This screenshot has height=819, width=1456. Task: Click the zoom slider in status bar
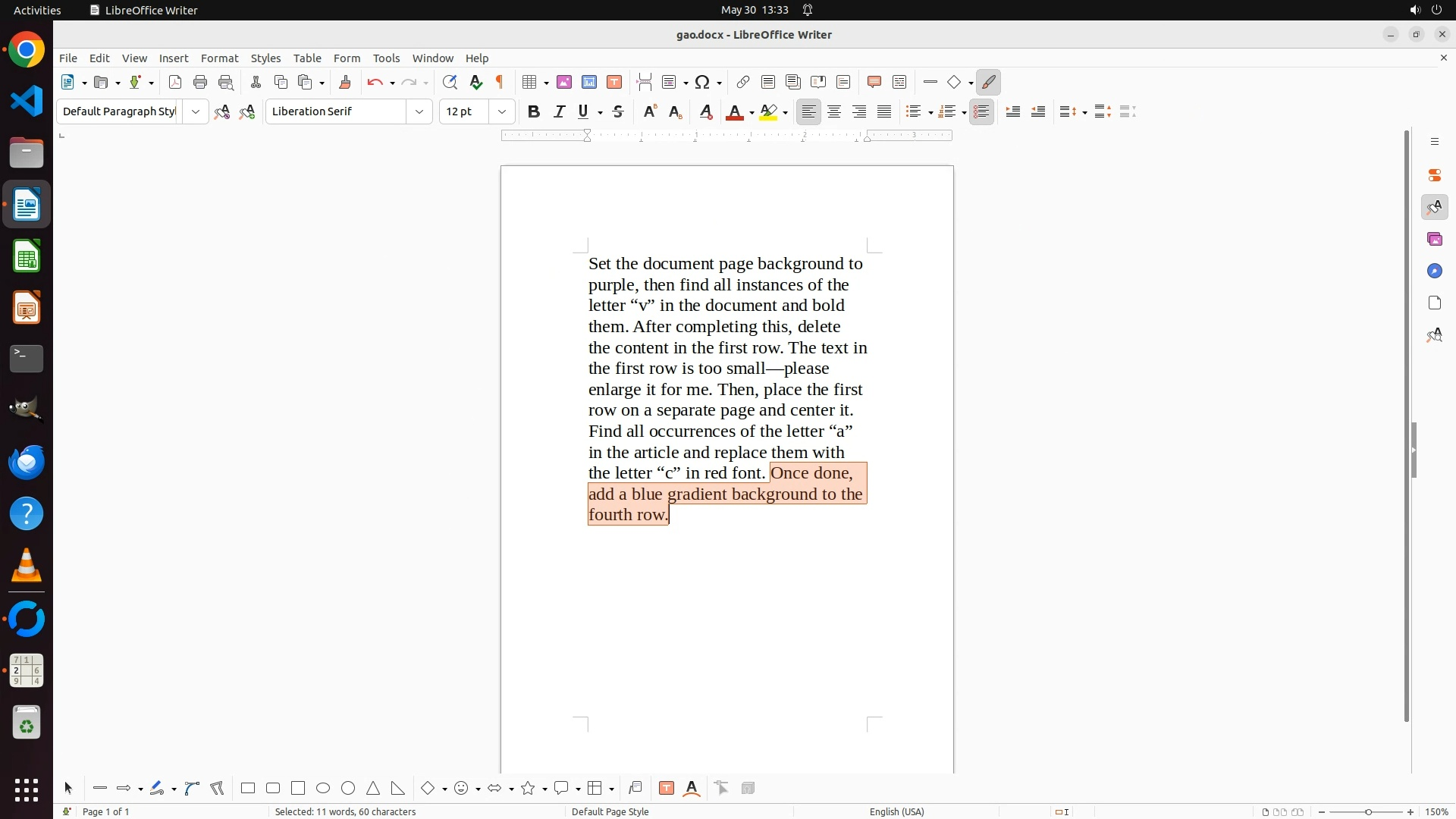1368,811
